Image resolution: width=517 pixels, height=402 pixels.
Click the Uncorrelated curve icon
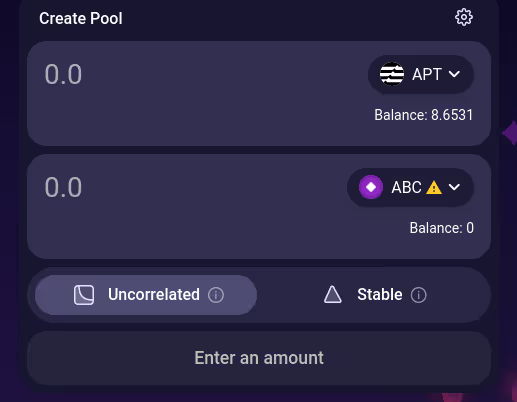point(84,295)
